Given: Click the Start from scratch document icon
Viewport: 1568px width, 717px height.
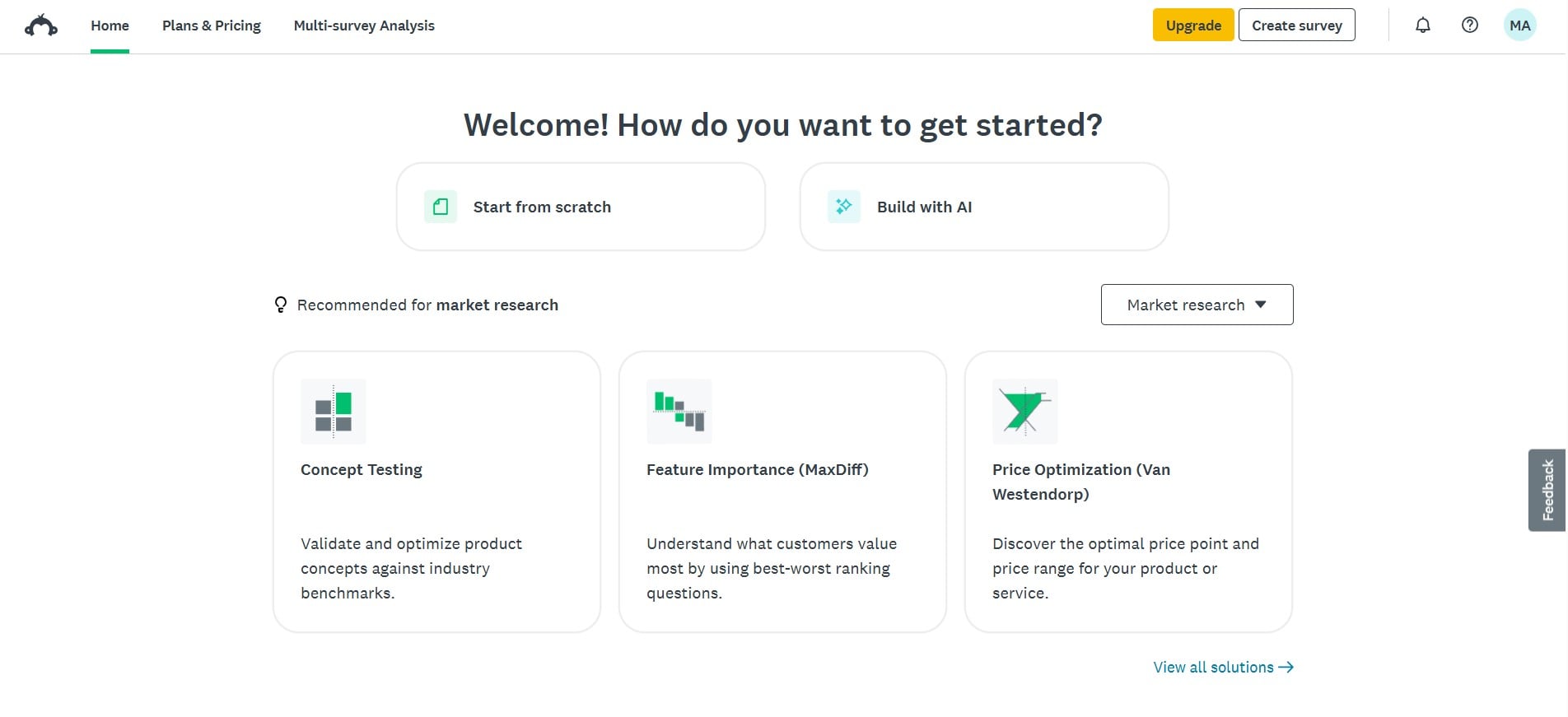Looking at the screenshot, I should pos(441,207).
